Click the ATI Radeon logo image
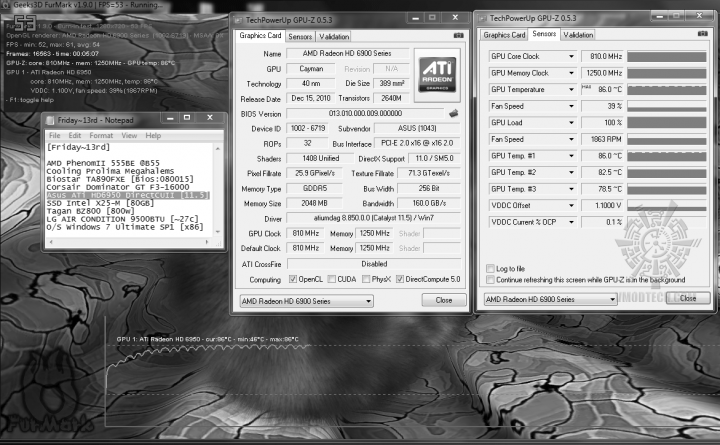The height and width of the screenshot is (445, 720). [x=437, y=75]
